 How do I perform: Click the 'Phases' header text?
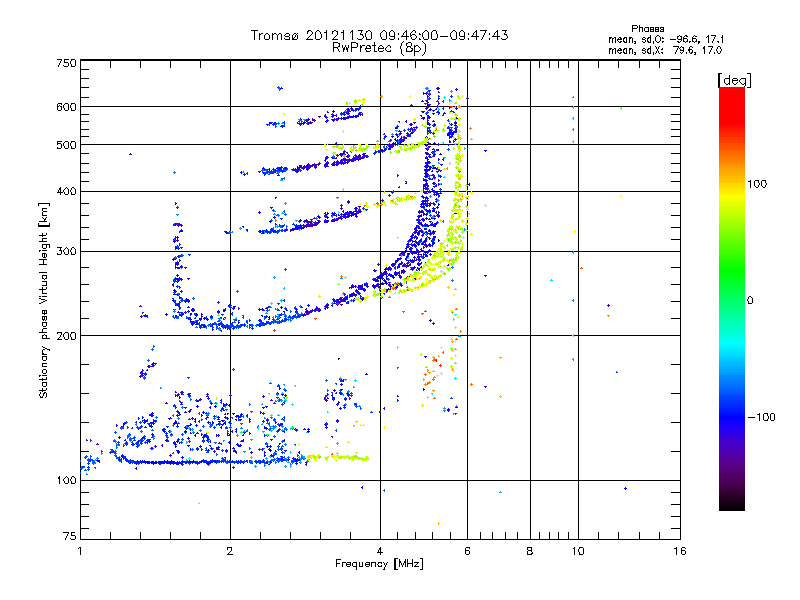pos(647,29)
